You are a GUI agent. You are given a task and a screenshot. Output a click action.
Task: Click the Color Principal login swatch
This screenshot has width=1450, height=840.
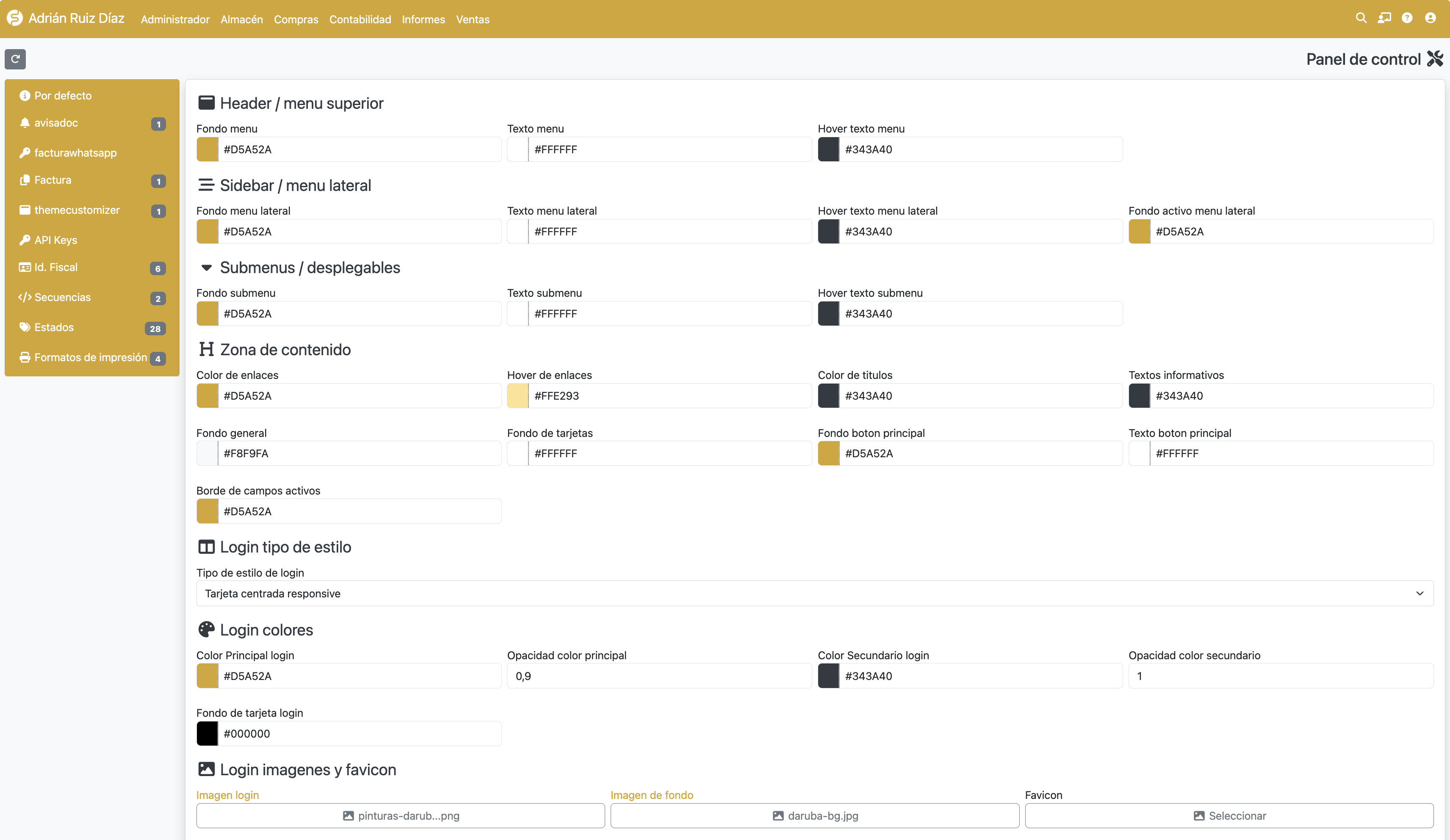pyautogui.click(x=207, y=677)
